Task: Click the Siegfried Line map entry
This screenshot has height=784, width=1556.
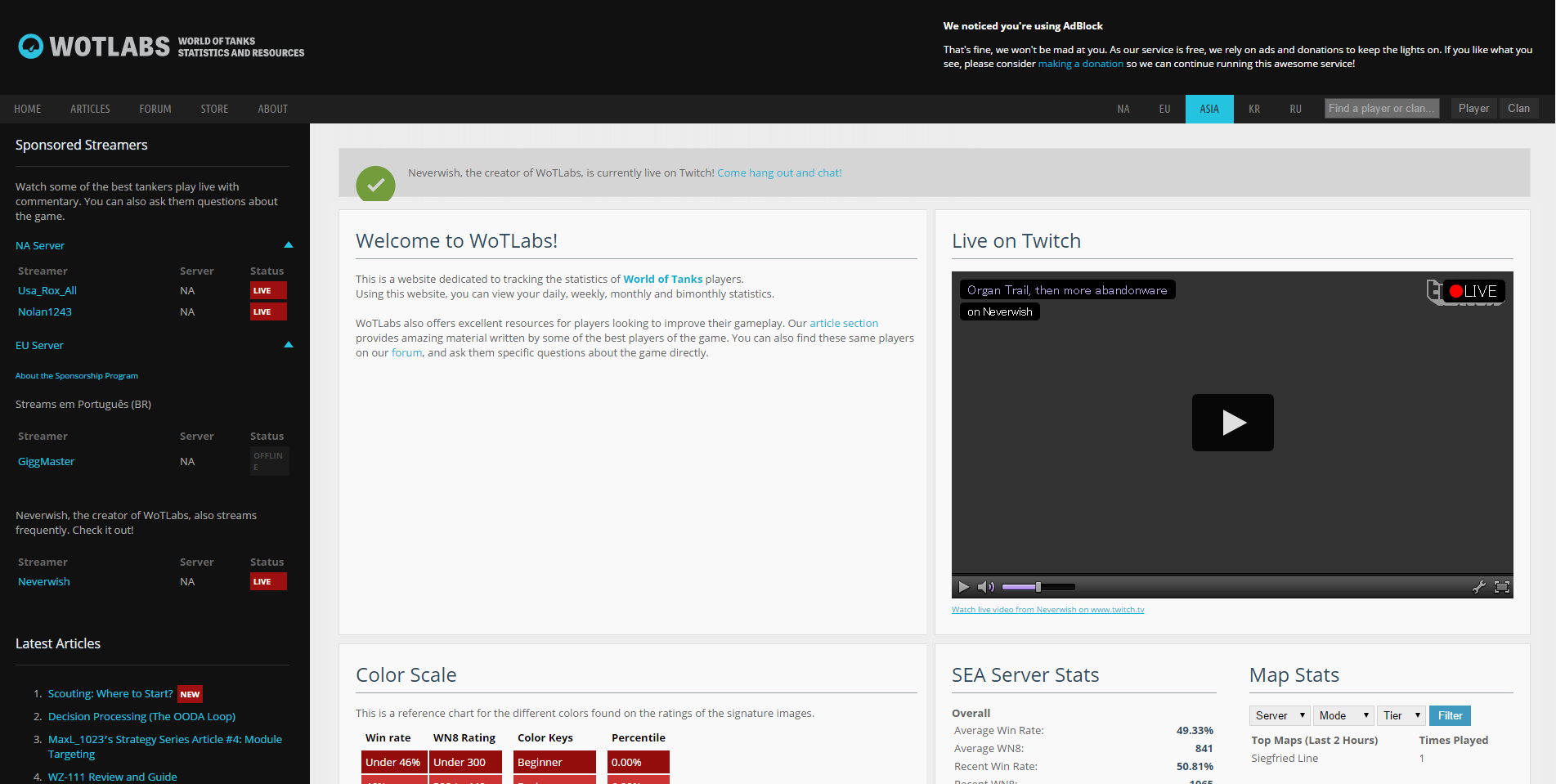Action: [x=1285, y=758]
